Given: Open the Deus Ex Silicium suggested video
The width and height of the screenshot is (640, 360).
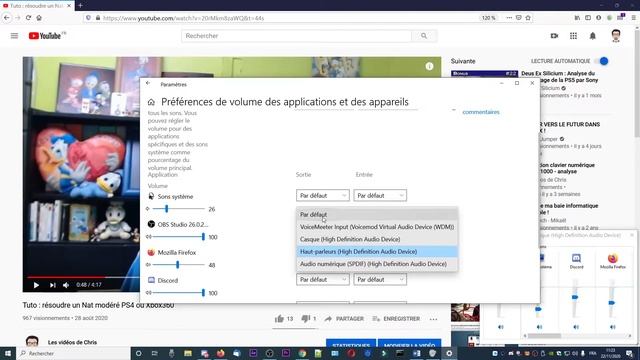Looking at the screenshot, I should 560,77.
